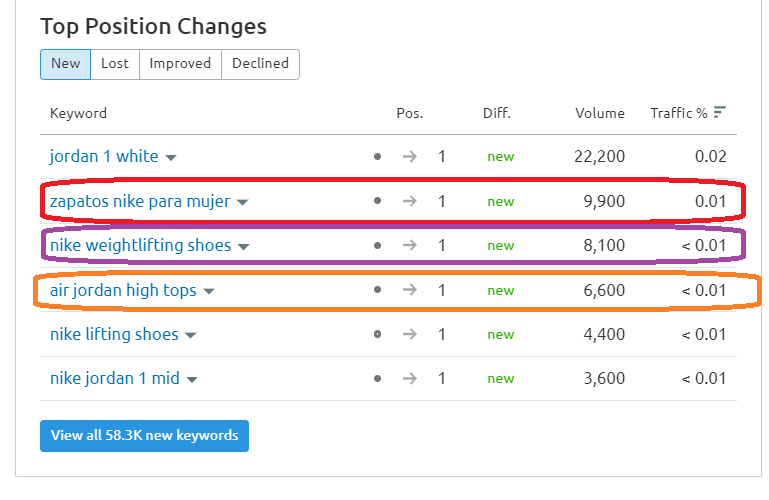769x500 pixels.
Task: Open the Improved tab
Action: tap(180, 64)
